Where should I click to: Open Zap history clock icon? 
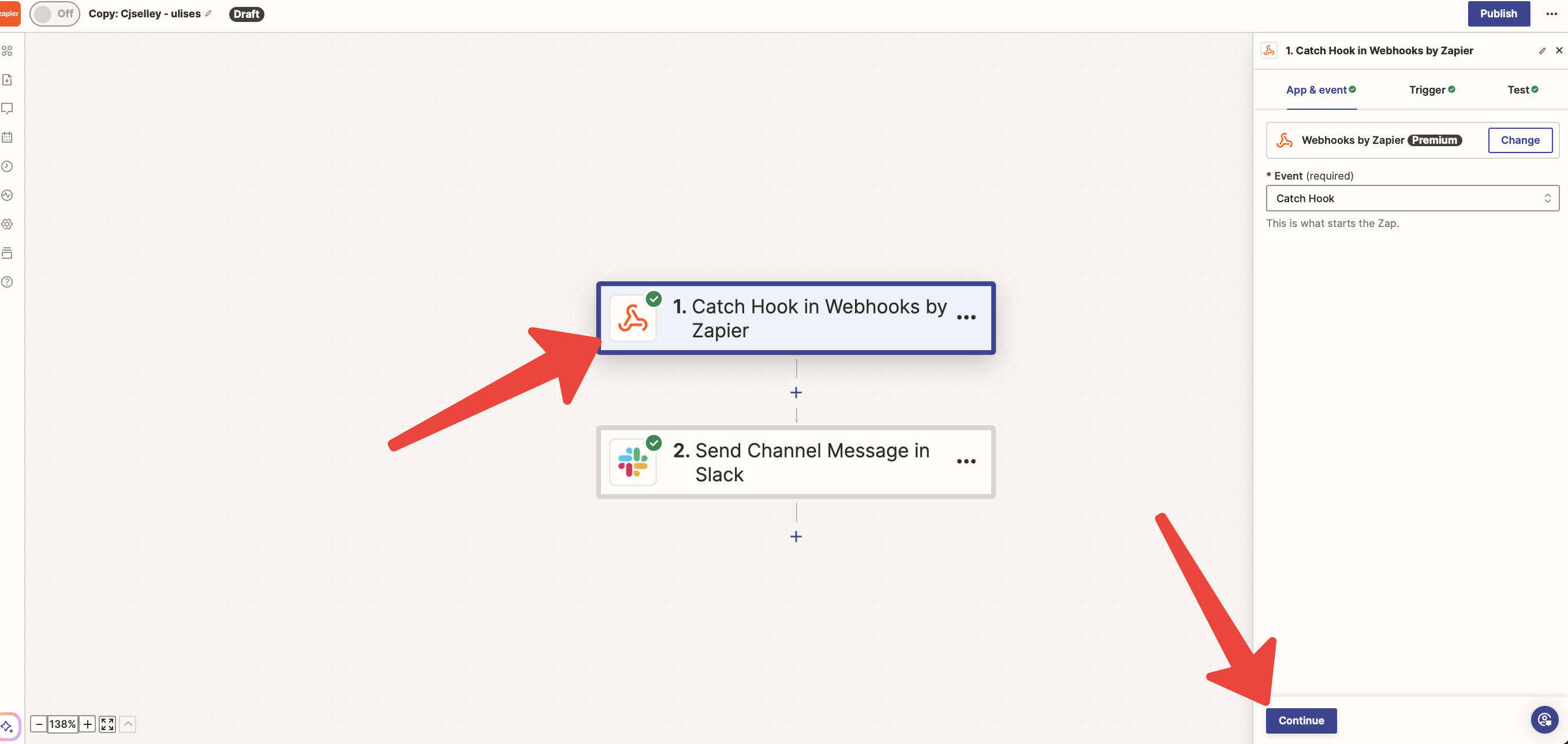8,166
